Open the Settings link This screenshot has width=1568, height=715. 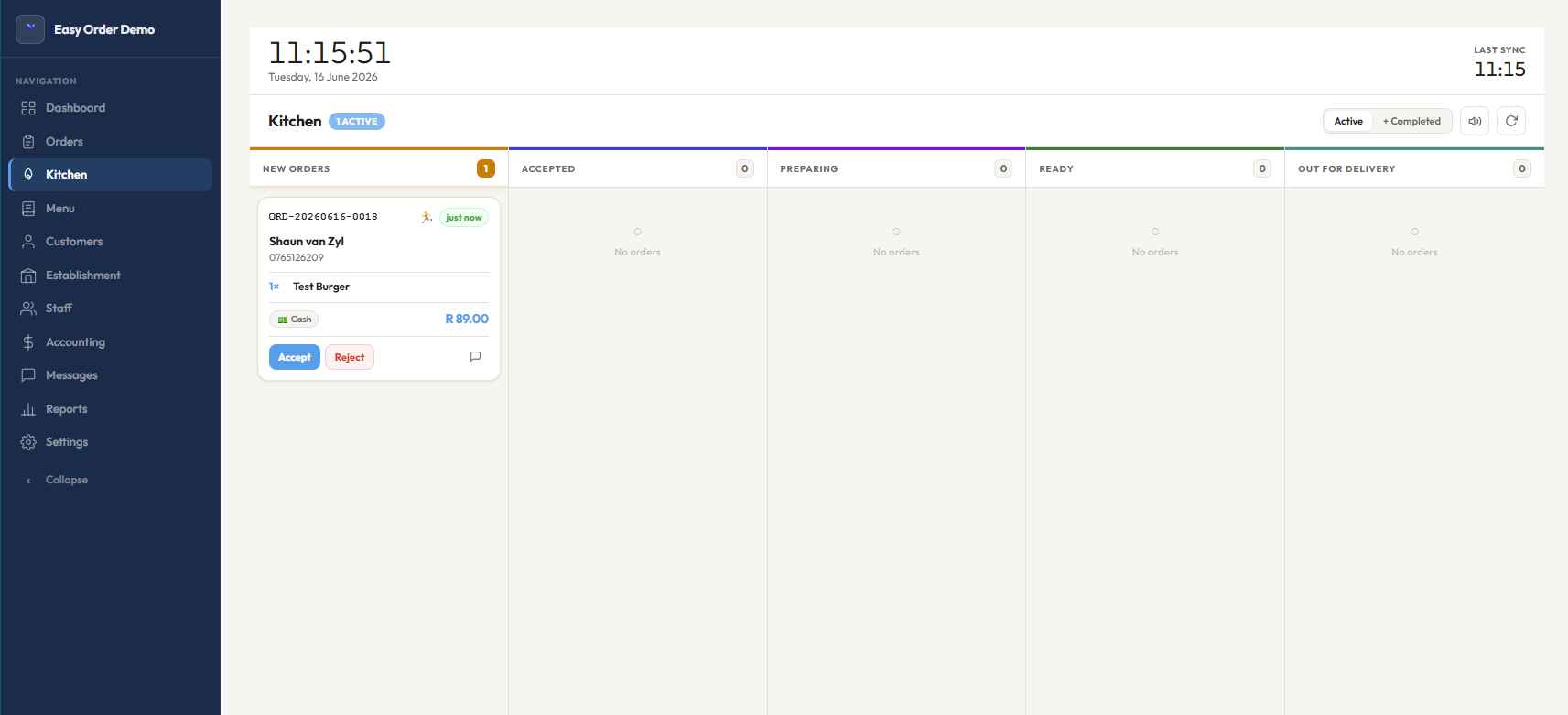(110, 442)
